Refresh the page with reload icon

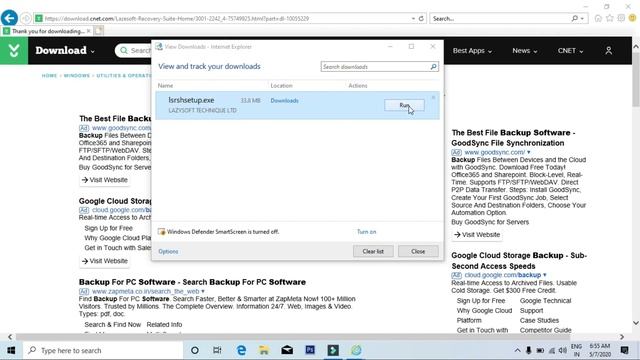click(421, 18)
